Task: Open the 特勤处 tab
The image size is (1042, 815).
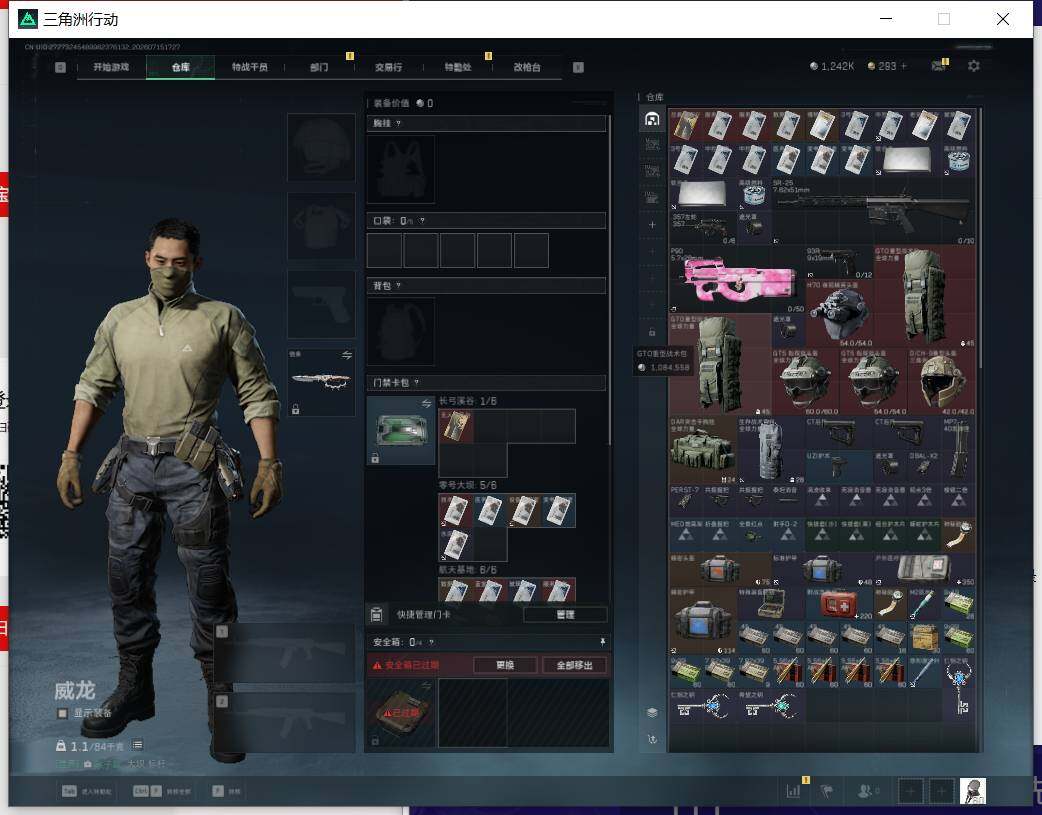Action: tap(458, 67)
